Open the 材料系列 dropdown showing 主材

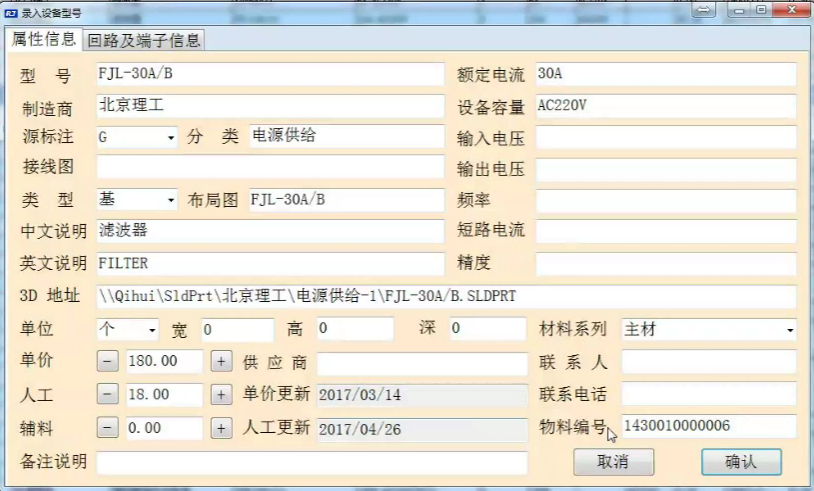tap(709, 330)
